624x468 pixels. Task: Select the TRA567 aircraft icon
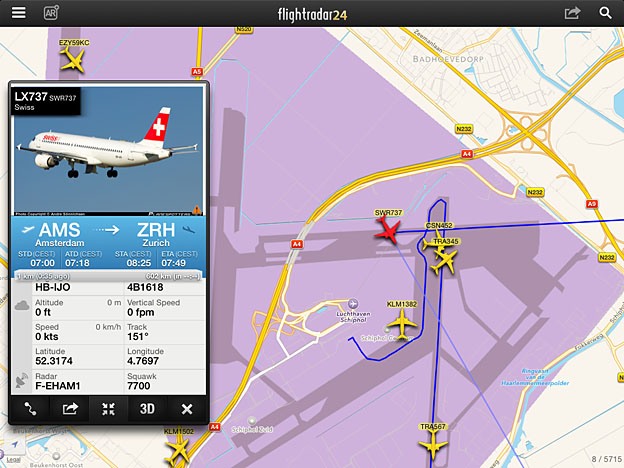tap(433, 446)
